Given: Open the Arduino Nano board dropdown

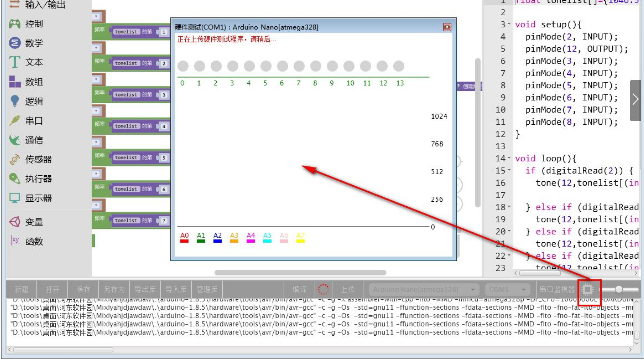Looking at the screenshot, I should click(424, 290).
